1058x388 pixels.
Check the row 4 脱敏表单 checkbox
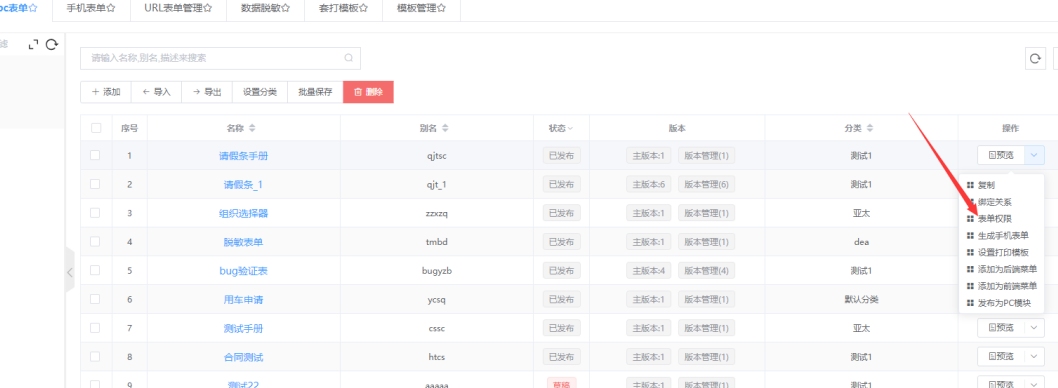click(x=95, y=242)
